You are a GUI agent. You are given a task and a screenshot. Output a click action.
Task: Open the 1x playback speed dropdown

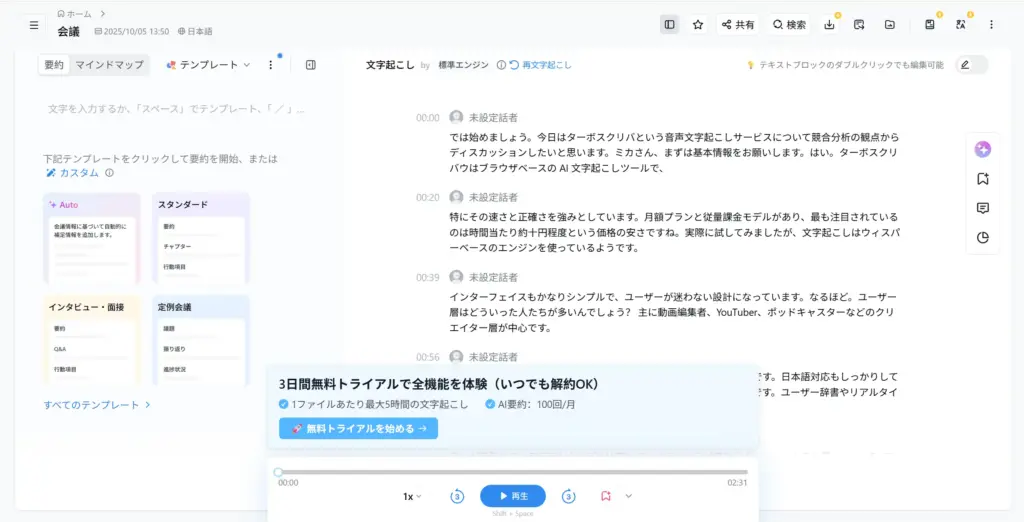(411, 497)
